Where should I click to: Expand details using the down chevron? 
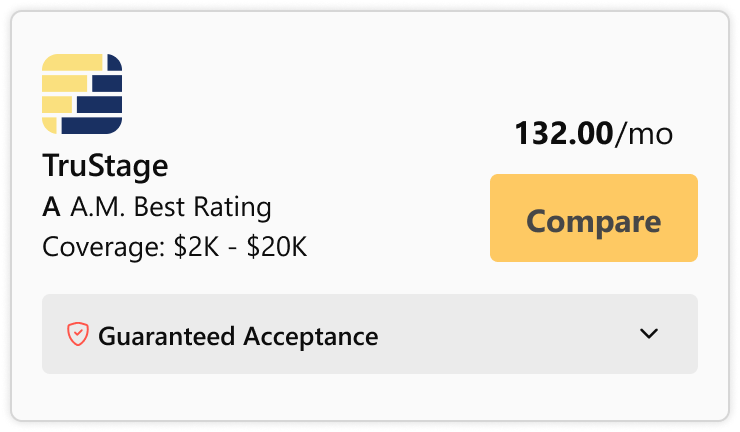pyautogui.click(x=648, y=334)
